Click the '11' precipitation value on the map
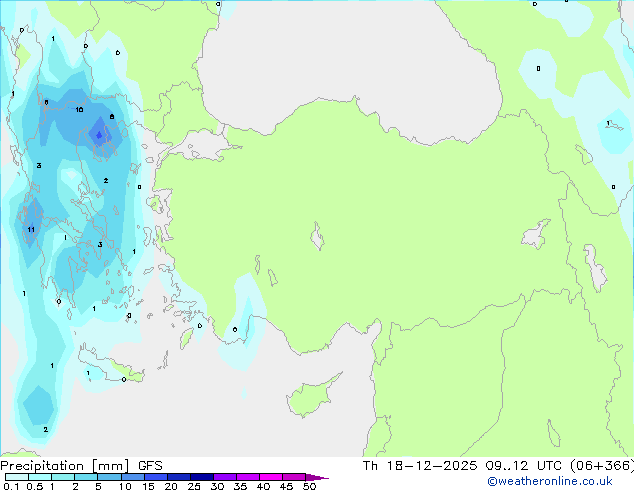Image resolution: width=634 pixels, height=490 pixels. tap(31, 230)
